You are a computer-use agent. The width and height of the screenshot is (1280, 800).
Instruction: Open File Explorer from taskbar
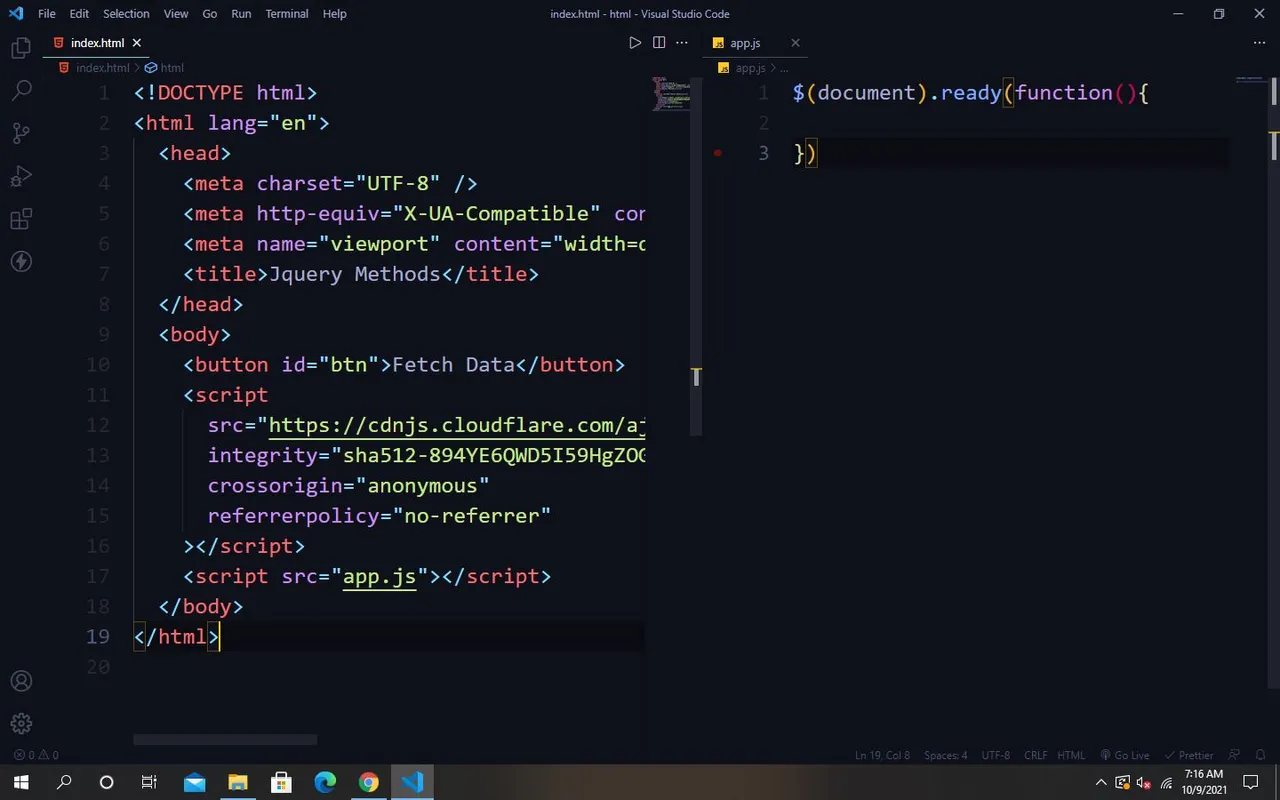237,782
